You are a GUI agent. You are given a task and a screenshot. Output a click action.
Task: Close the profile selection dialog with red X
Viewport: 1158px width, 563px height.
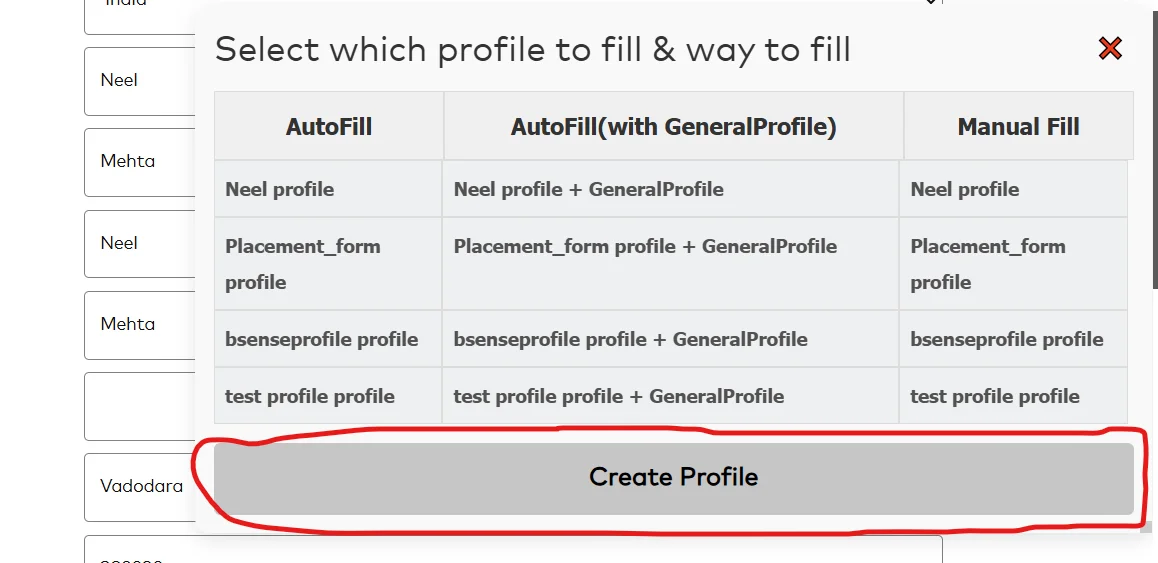1110,48
